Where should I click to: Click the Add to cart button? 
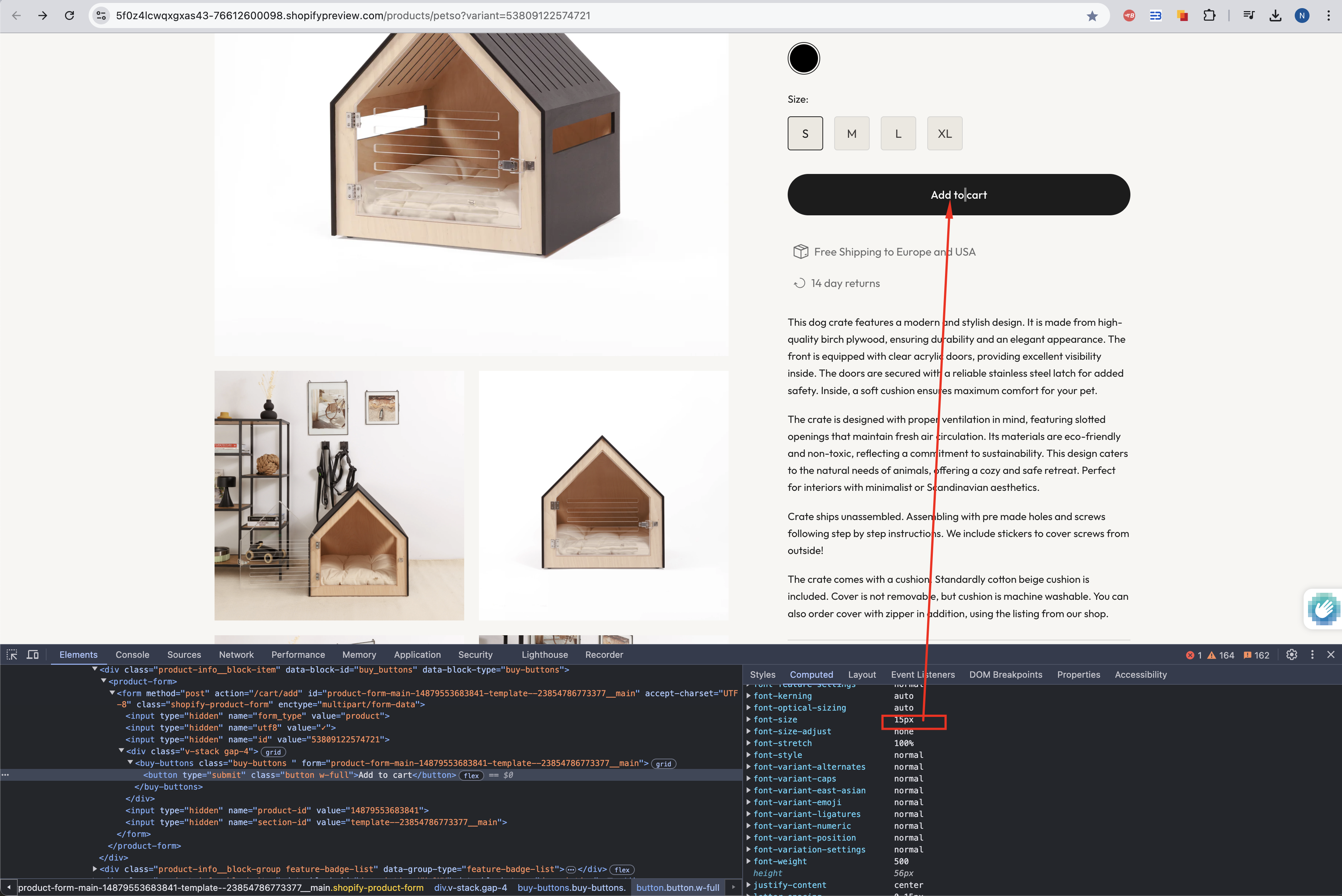(958, 195)
